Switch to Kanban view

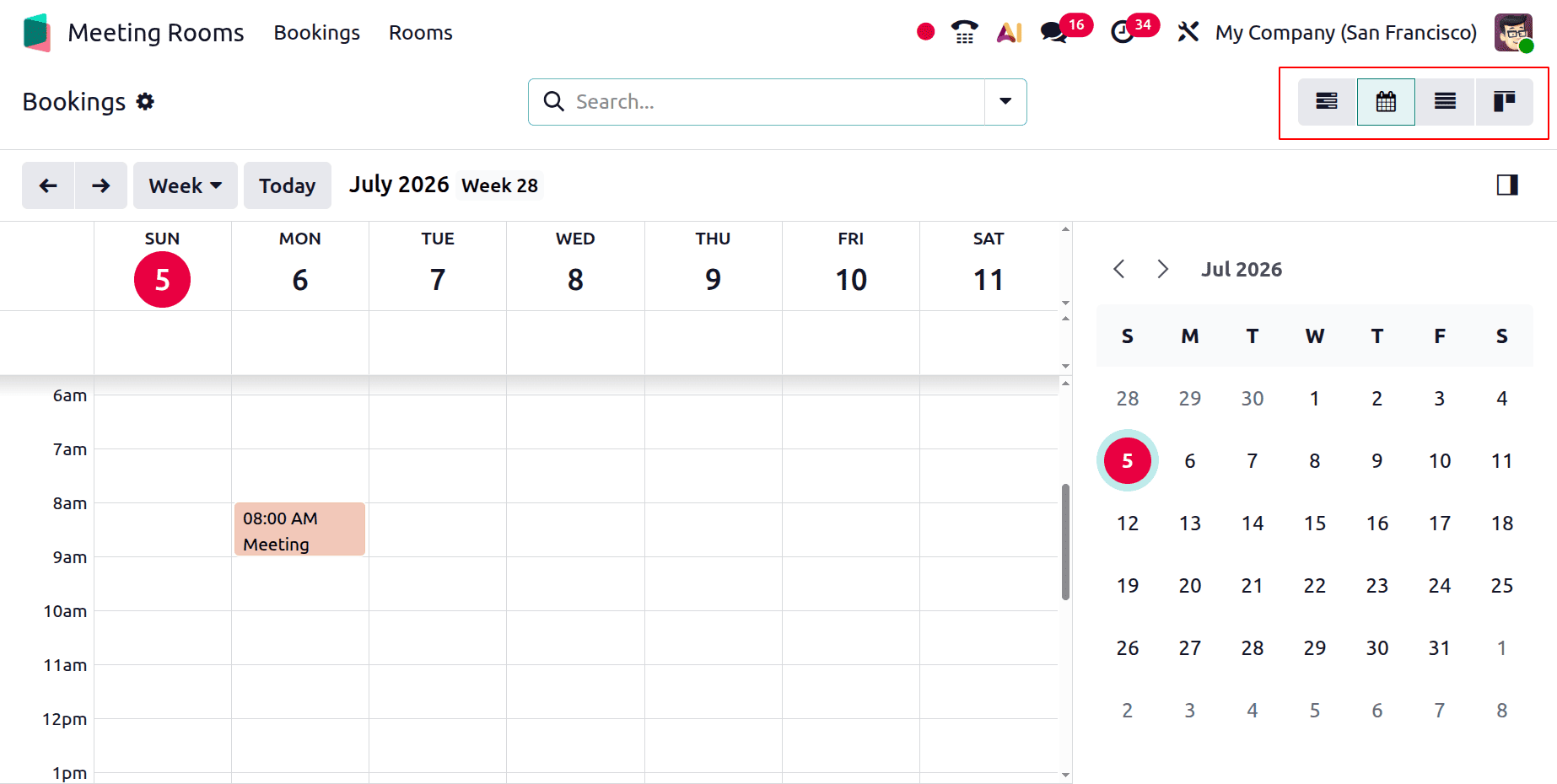coord(1504,102)
